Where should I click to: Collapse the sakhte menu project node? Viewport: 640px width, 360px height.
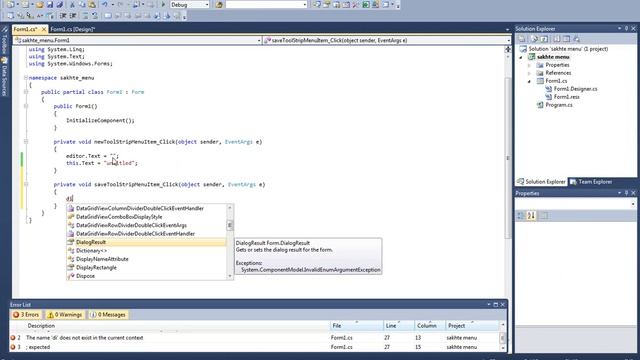pyautogui.click(x=521, y=57)
